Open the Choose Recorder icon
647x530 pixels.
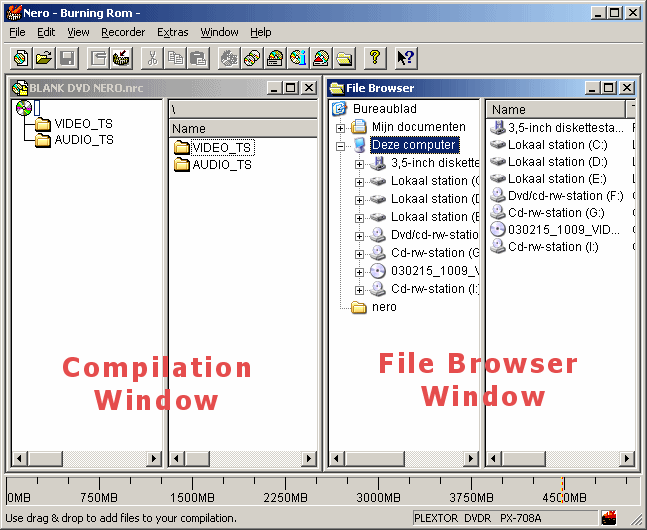point(275,58)
